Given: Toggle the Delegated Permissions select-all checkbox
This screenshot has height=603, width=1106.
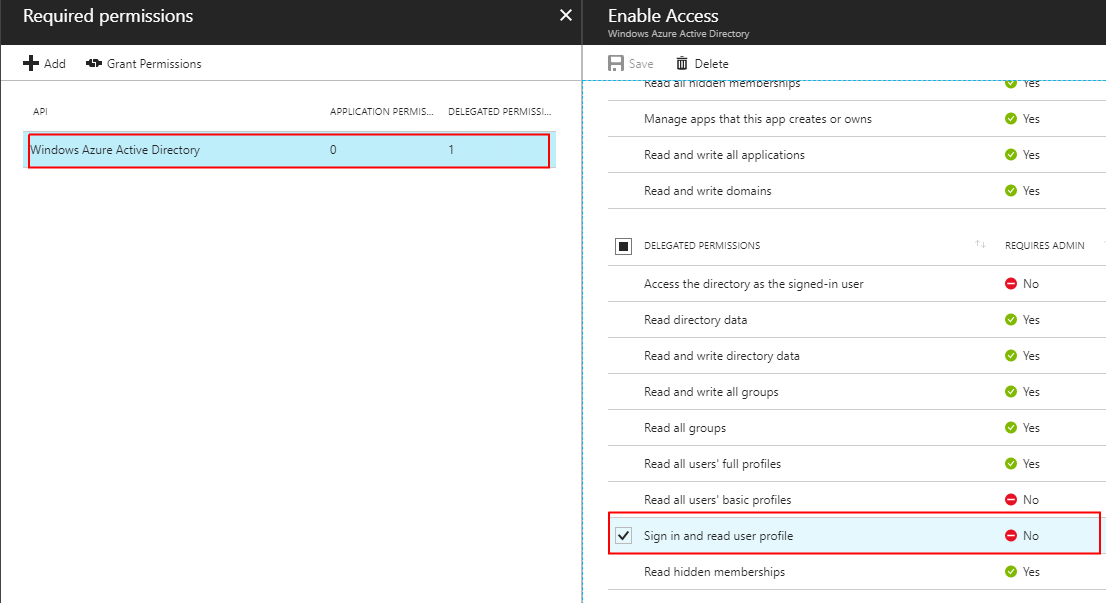Looking at the screenshot, I should click(x=624, y=246).
